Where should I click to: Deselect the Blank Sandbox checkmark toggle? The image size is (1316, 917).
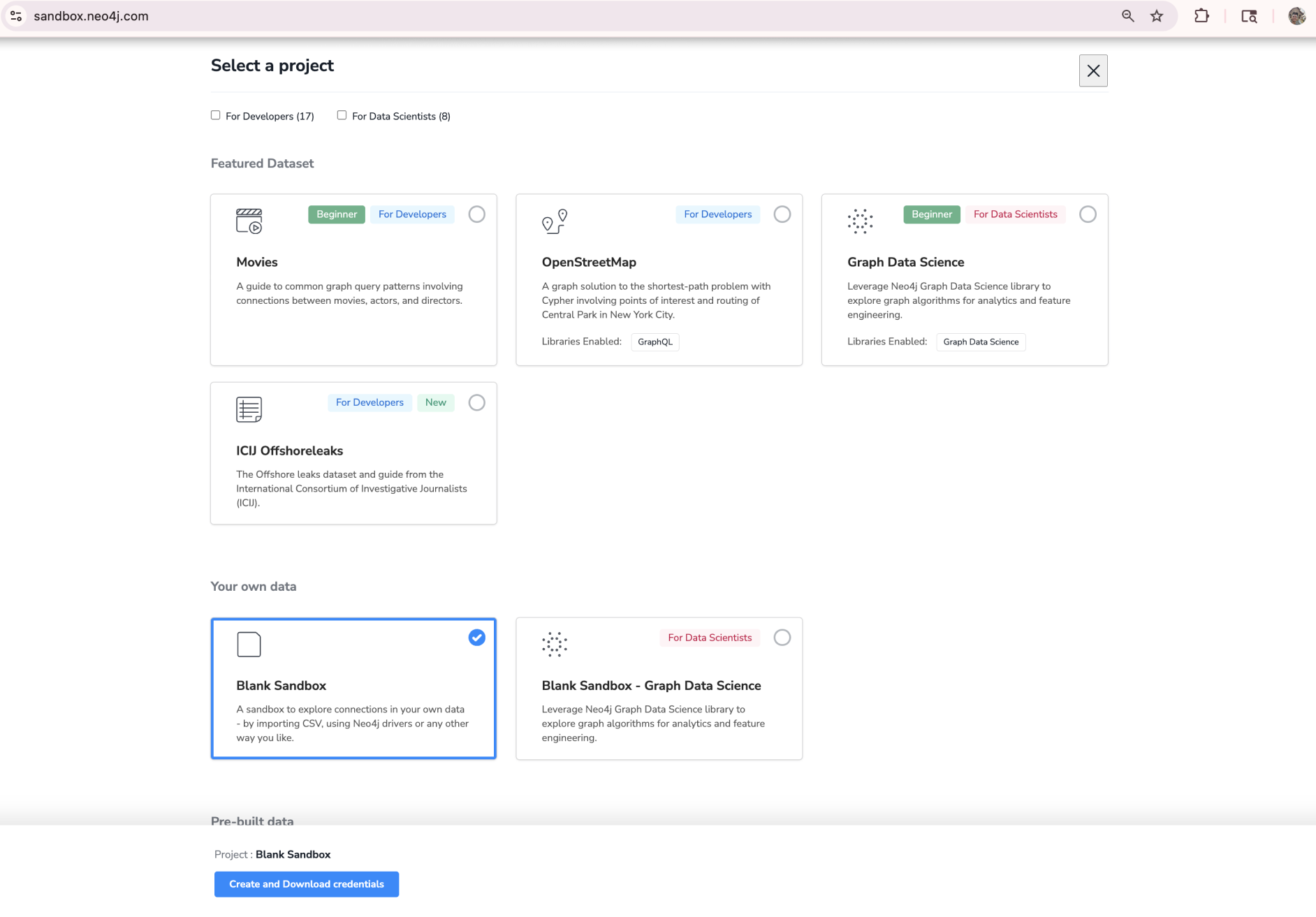click(476, 637)
